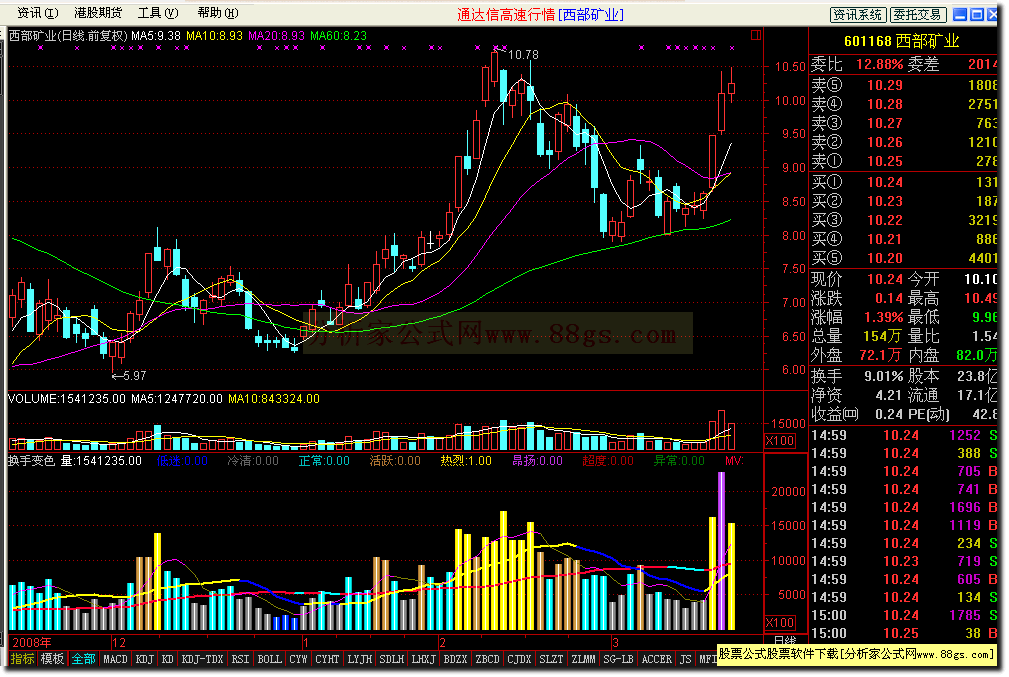Open the 港股期货 menu

tap(98, 13)
